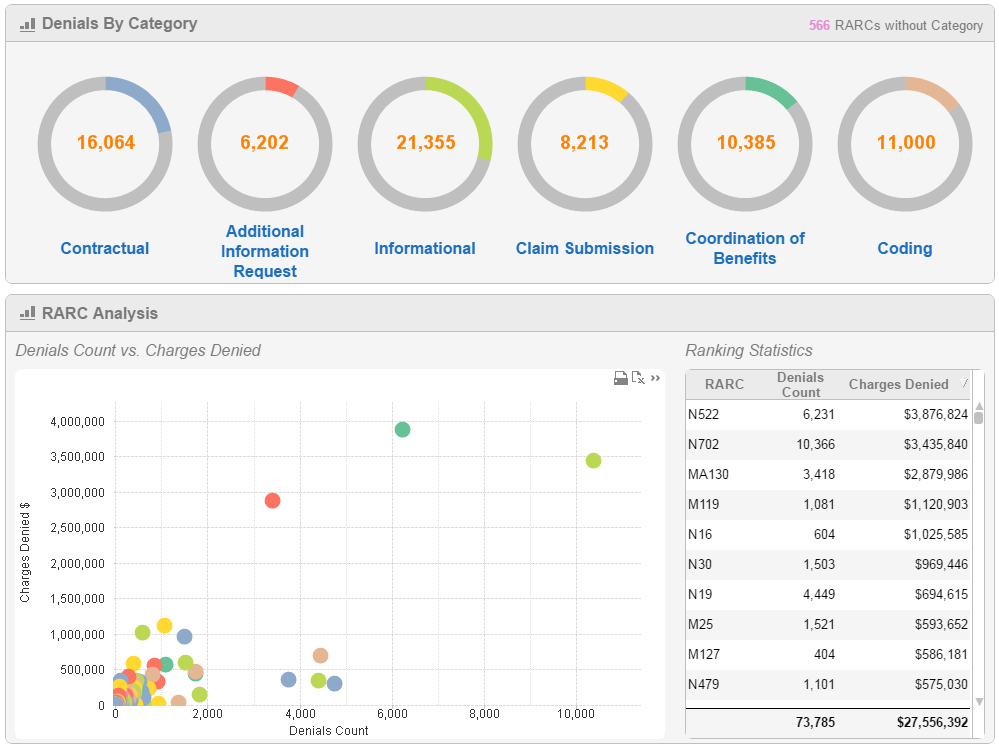
Task: Export scatter chart to Excel
Action: pos(638,378)
